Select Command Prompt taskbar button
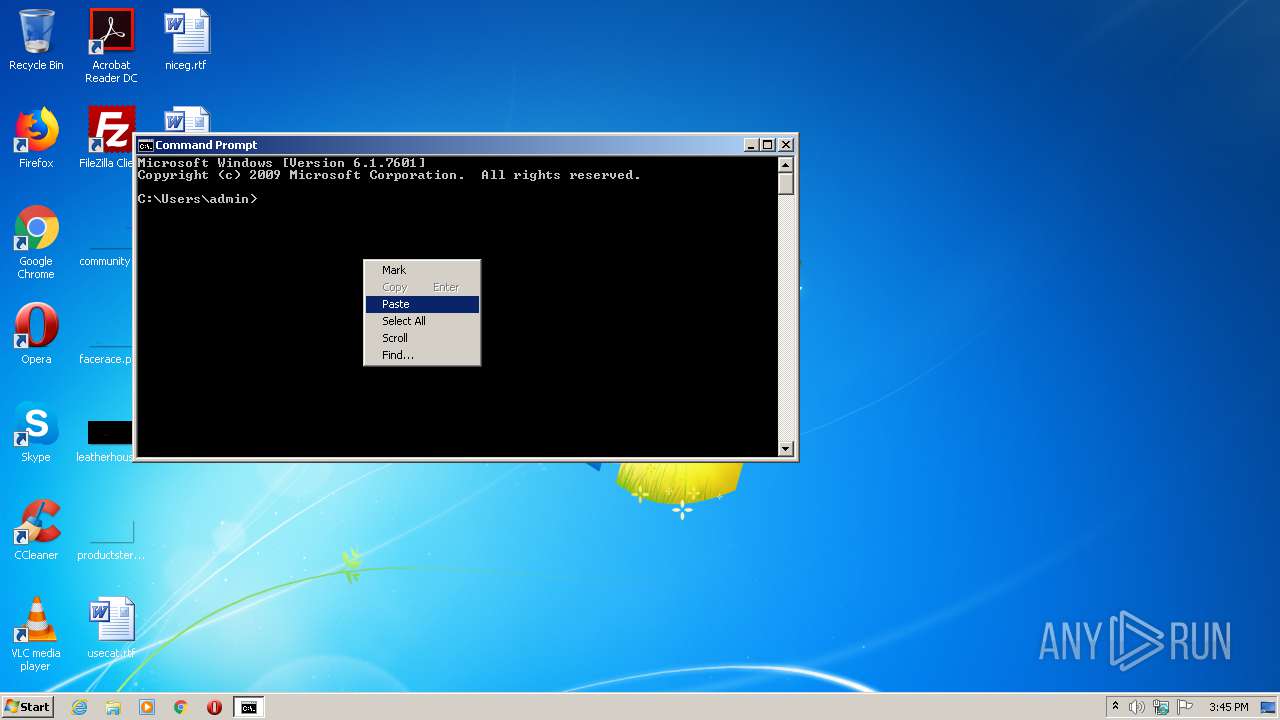 coord(248,707)
